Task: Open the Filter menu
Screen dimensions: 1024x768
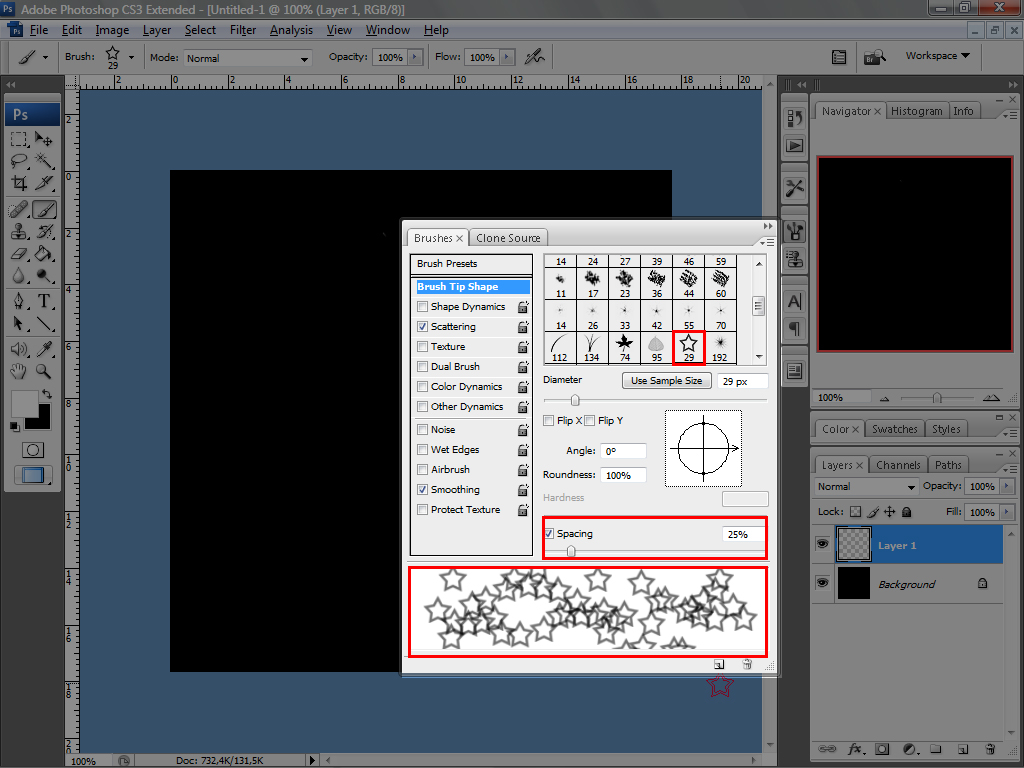Action: (x=243, y=30)
